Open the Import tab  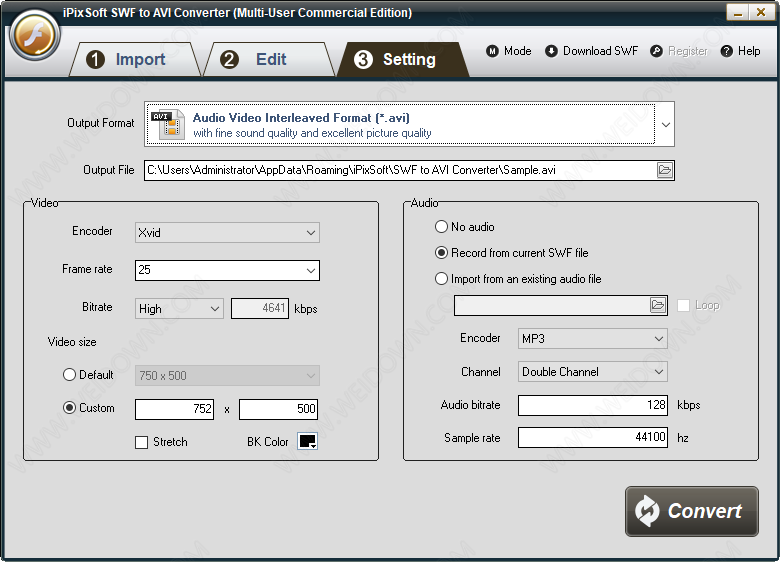click(x=135, y=60)
